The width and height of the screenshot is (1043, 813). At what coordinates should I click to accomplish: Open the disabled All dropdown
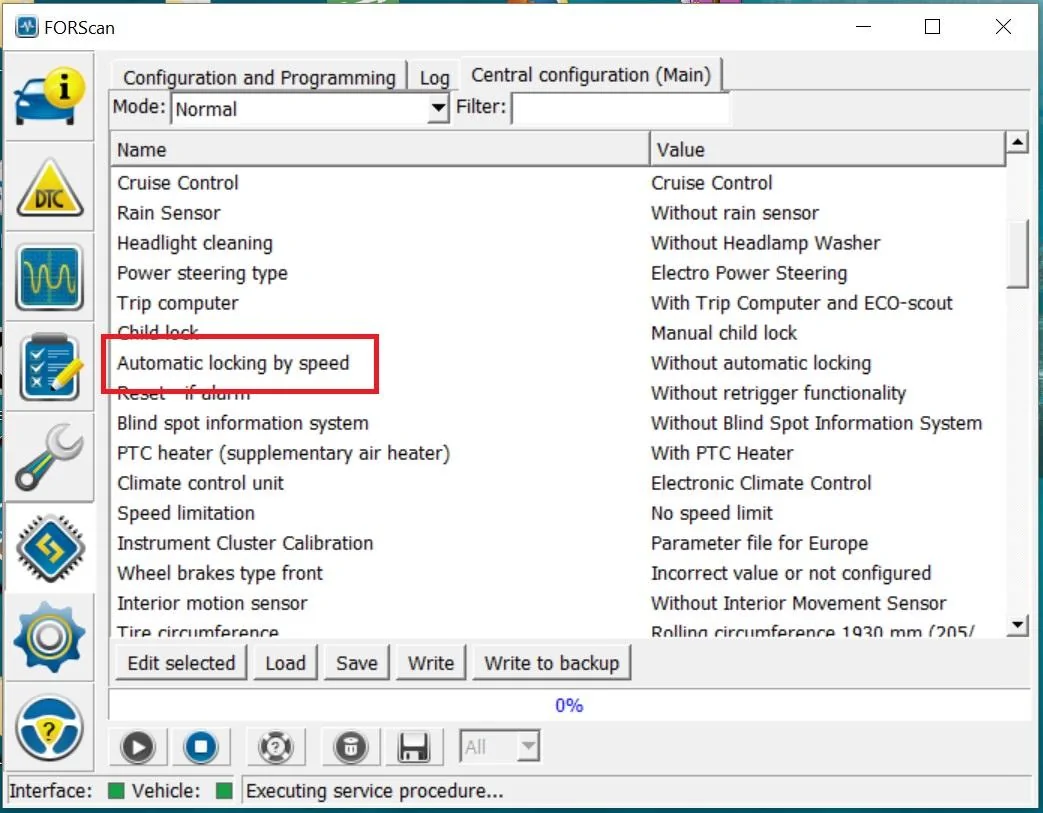click(x=500, y=746)
